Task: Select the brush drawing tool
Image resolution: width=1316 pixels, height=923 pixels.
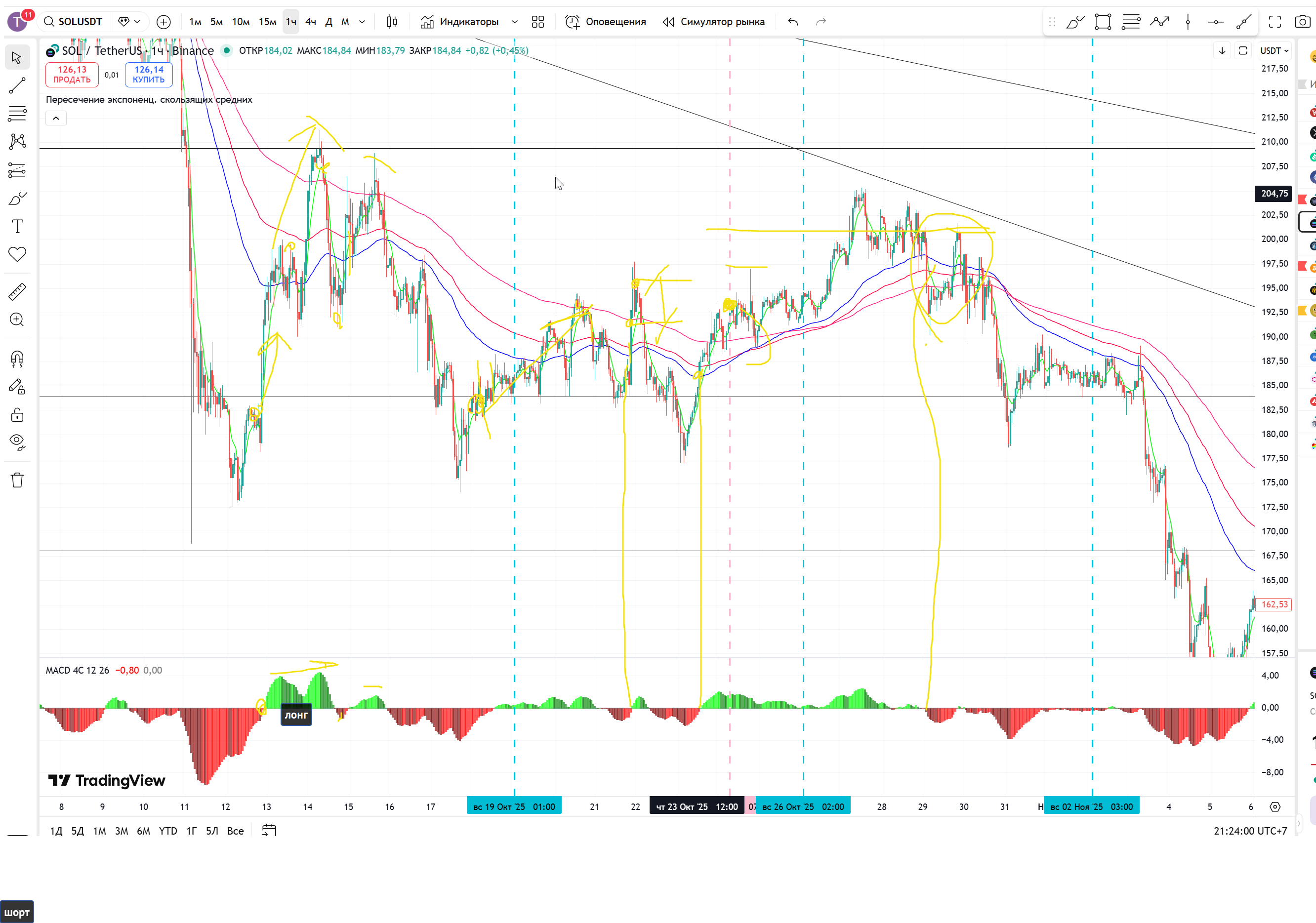Action: [17, 199]
